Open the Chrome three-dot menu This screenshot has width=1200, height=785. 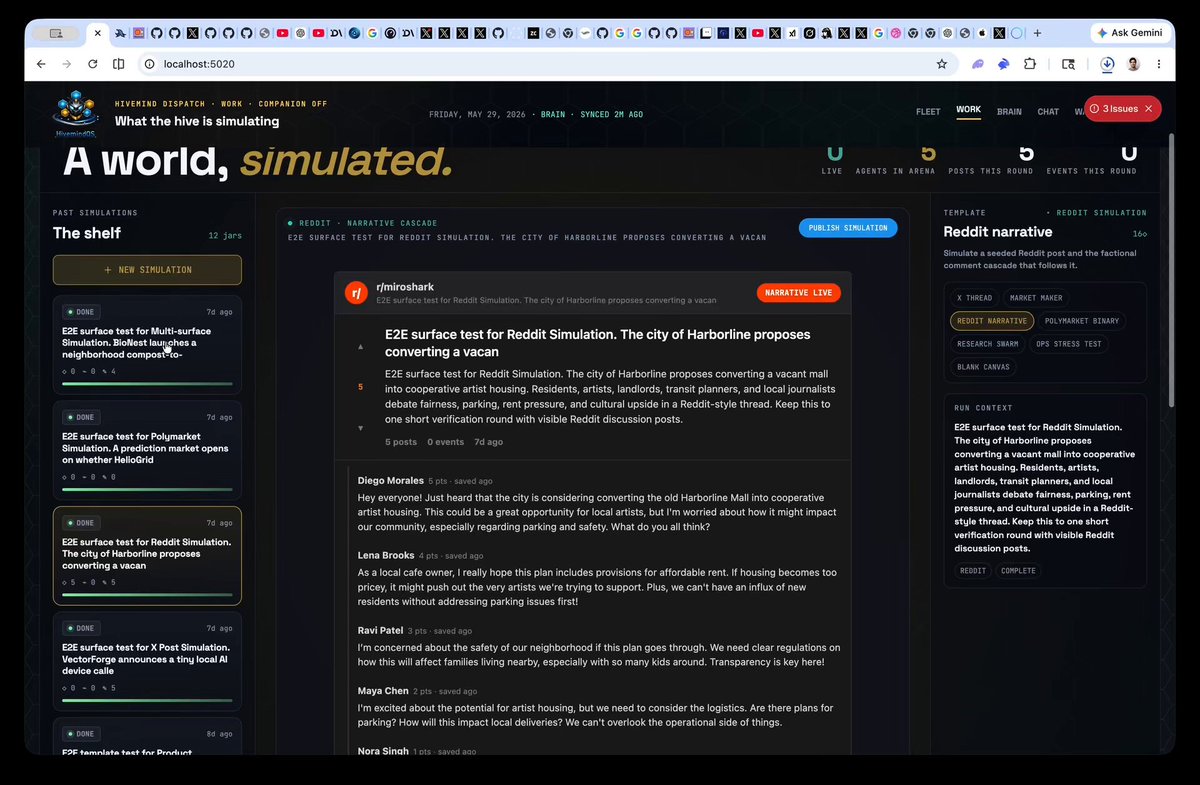coord(1159,64)
